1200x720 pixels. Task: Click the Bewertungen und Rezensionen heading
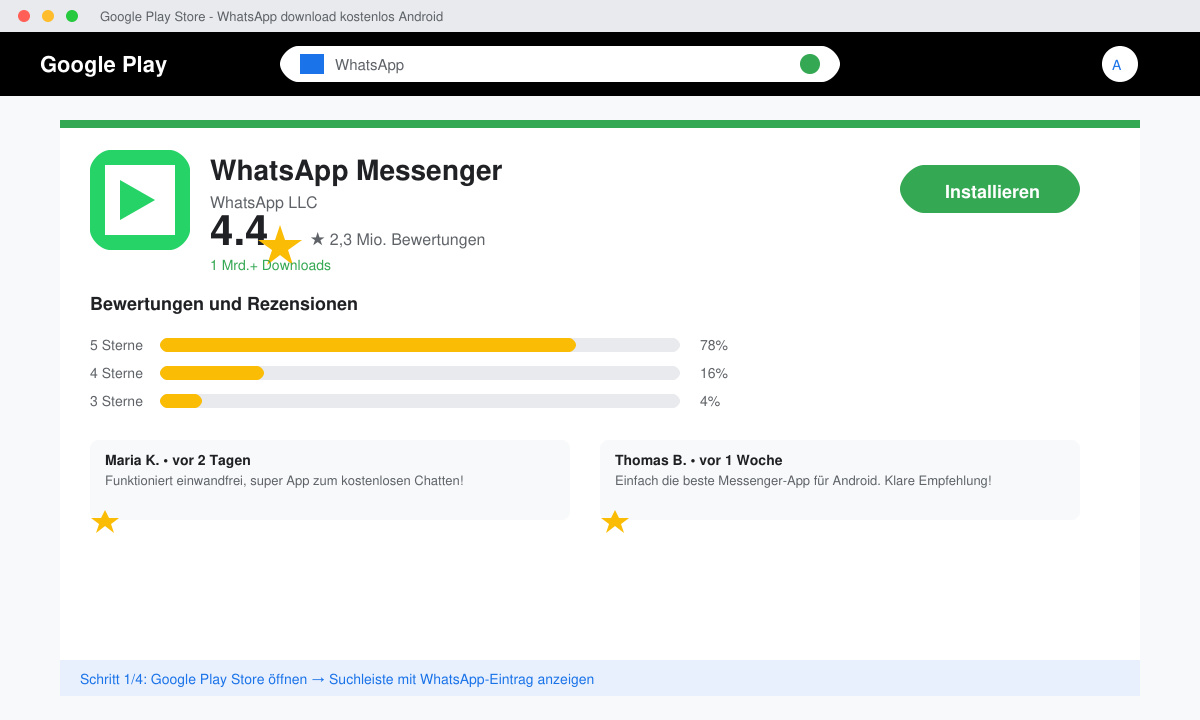pos(224,304)
